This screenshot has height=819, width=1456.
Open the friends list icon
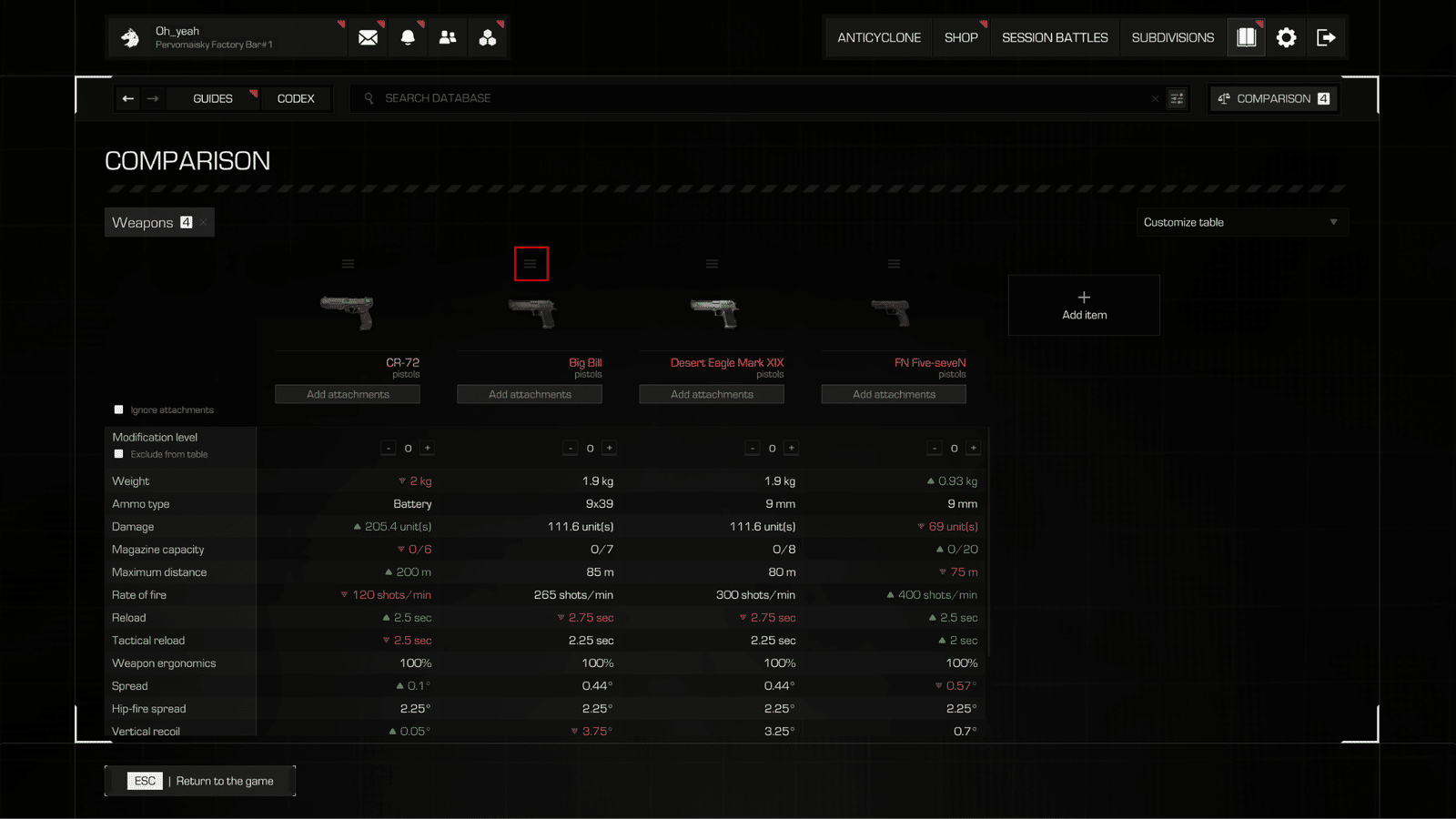pos(448,37)
